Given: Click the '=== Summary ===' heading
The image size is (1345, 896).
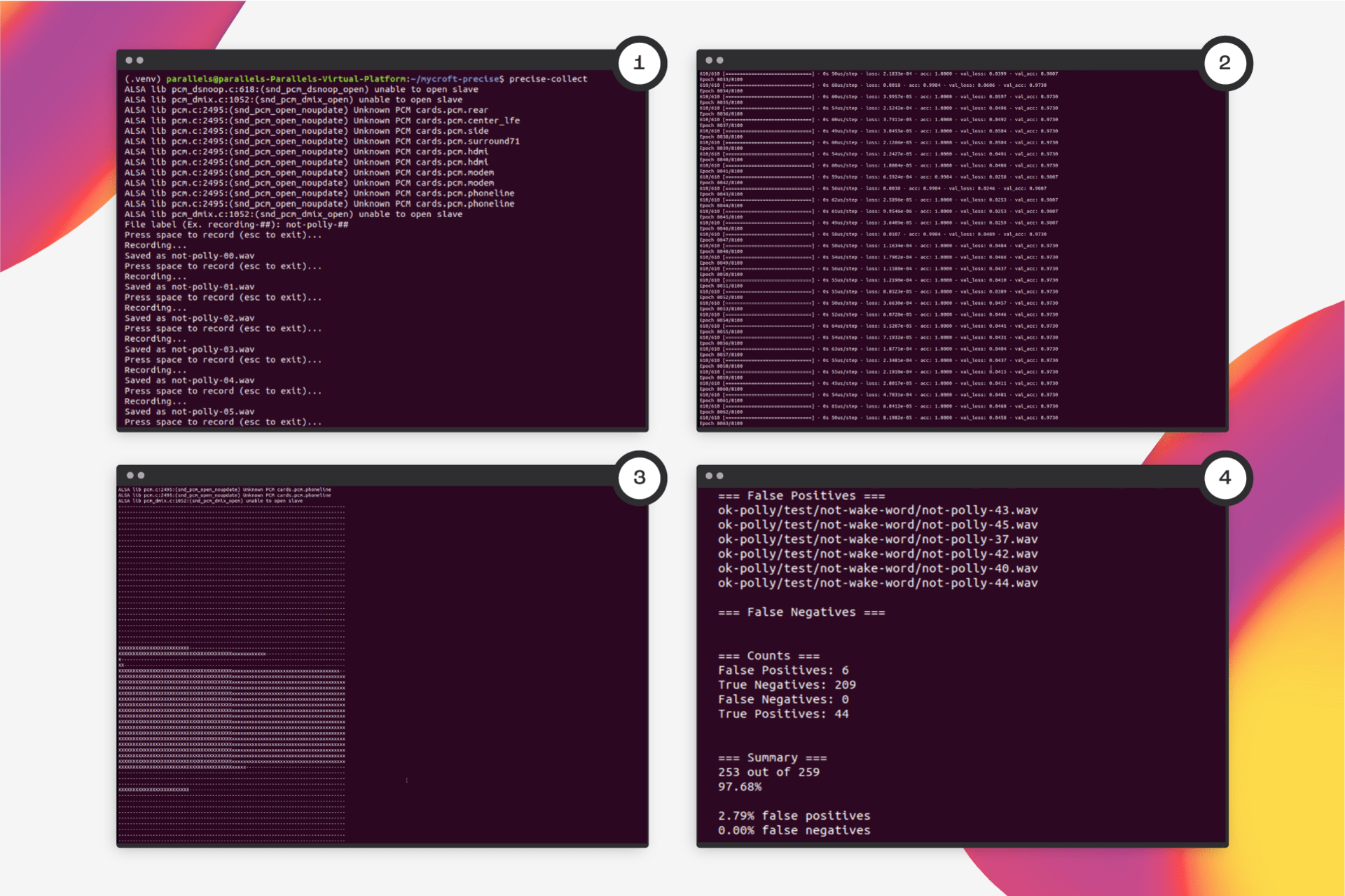Looking at the screenshot, I should (772, 758).
